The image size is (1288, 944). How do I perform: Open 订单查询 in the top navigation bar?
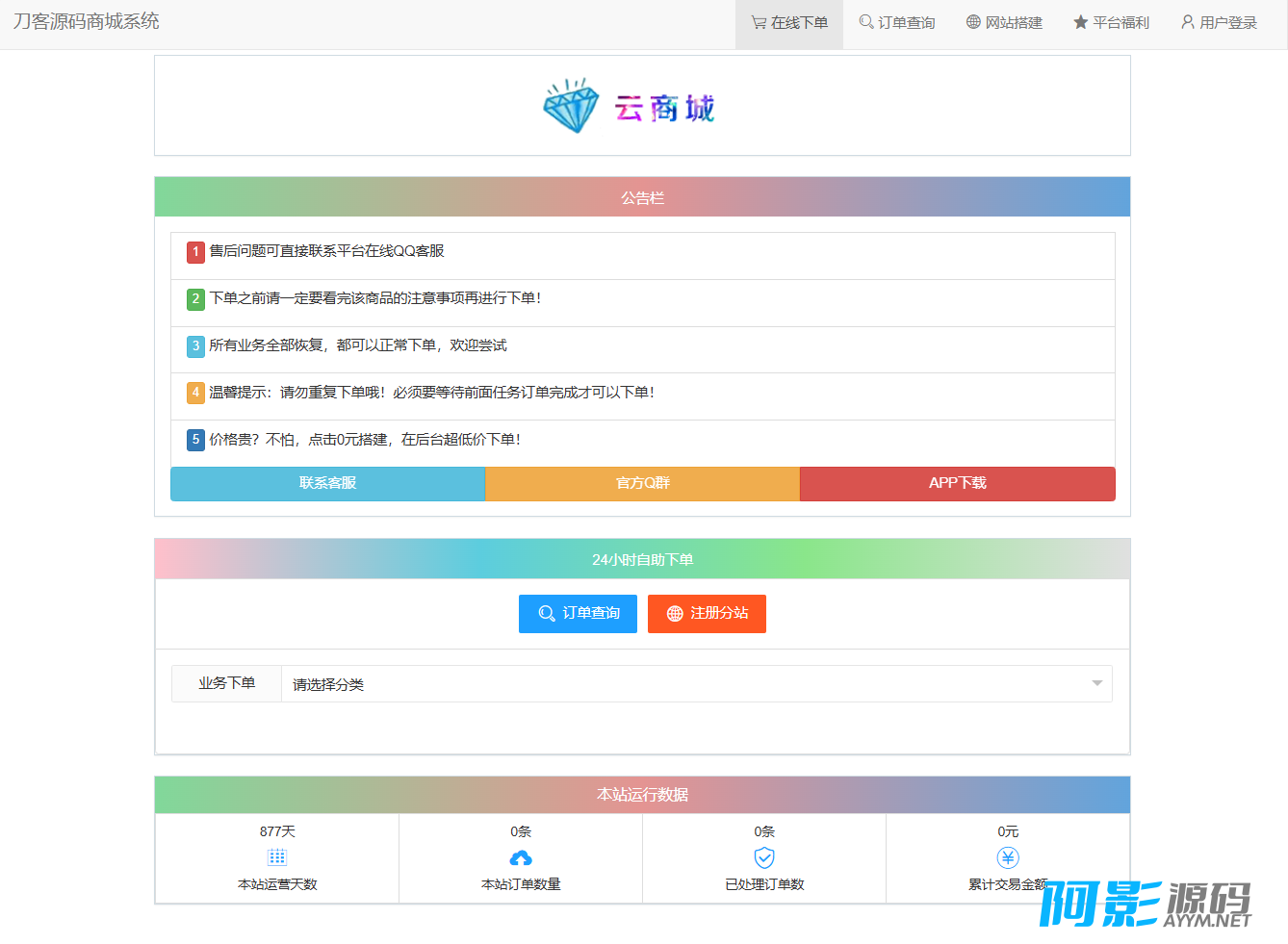click(x=897, y=23)
